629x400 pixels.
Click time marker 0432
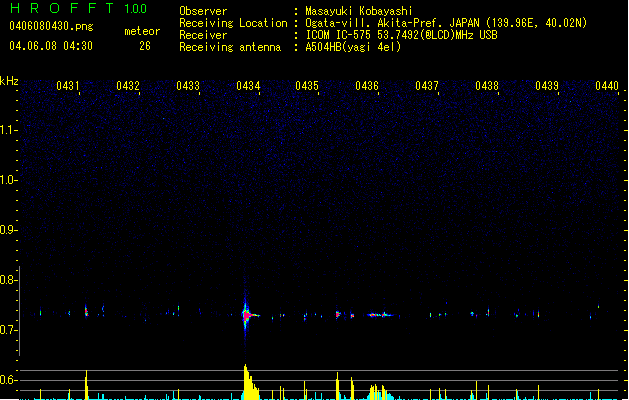[x=128, y=86]
